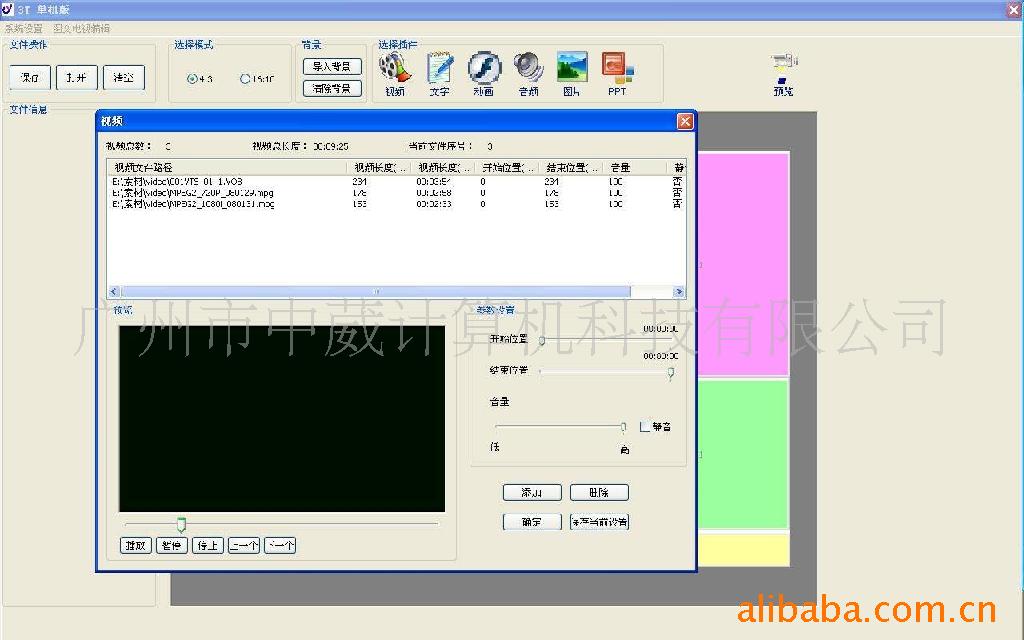The height and width of the screenshot is (640, 1024).
Task: Enable the 静音 (mute) checkbox
Action: tap(645, 425)
